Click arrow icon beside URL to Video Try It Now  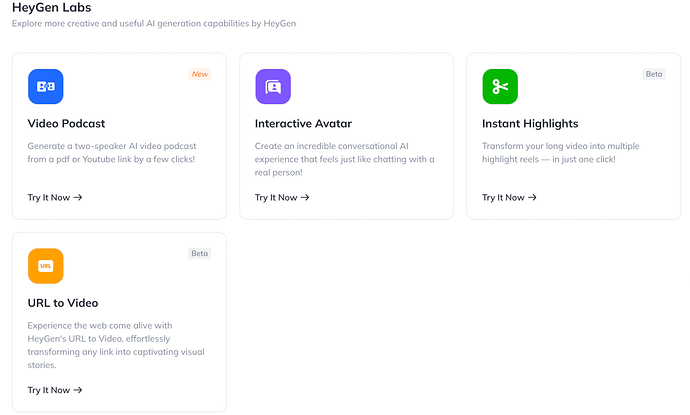tap(78, 390)
